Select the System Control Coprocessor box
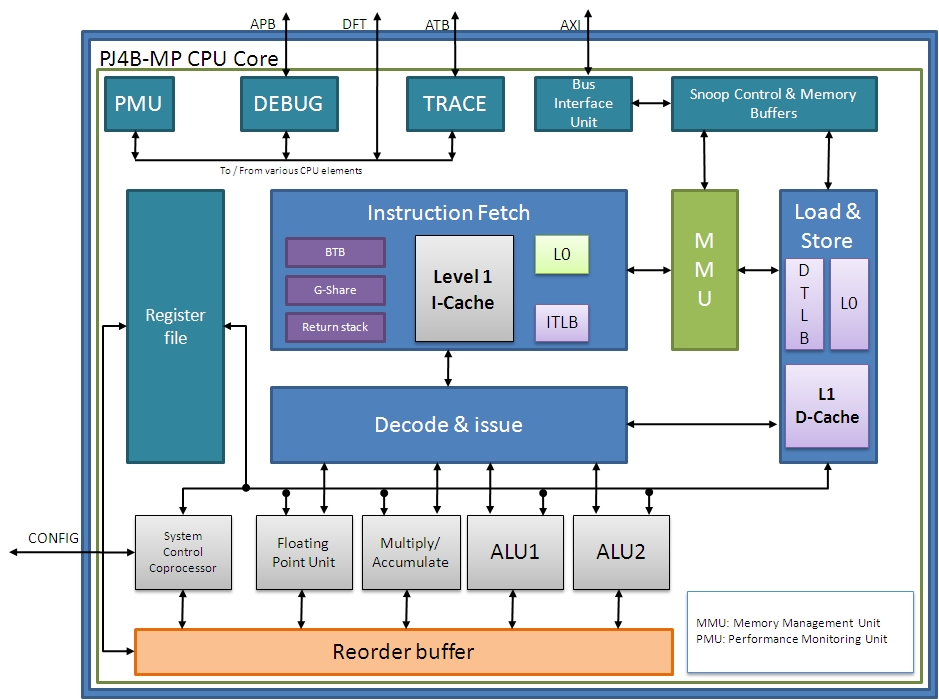The image size is (939, 700). (x=183, y=552)
